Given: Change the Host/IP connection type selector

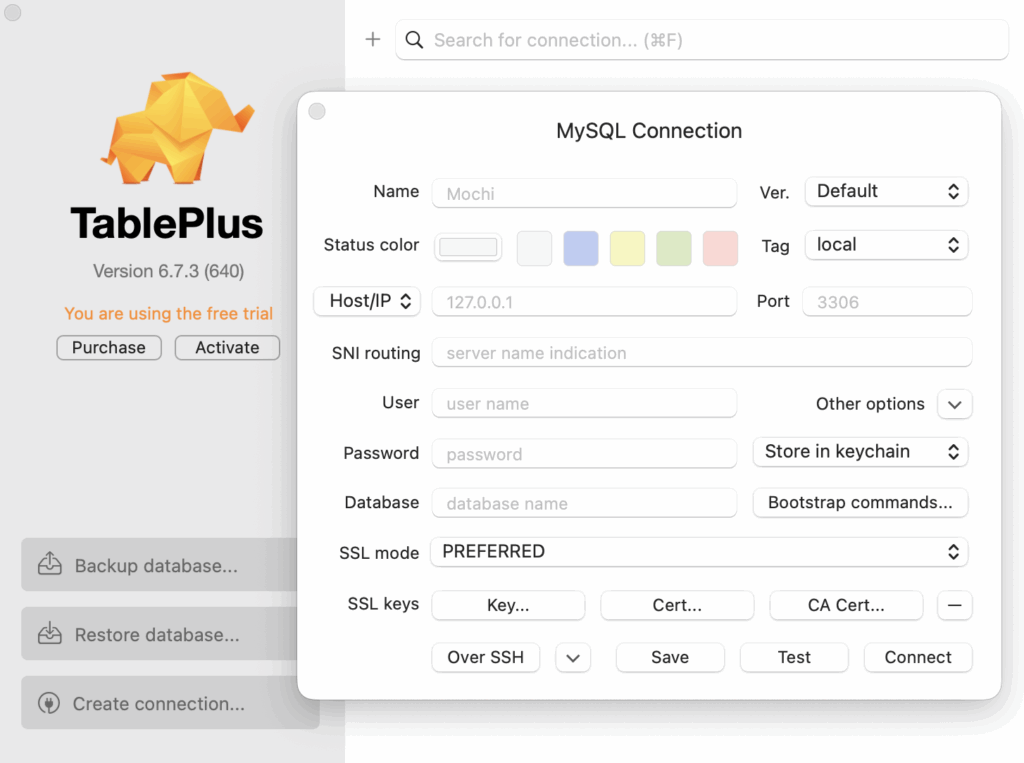Looking at the screenshot, I should point(367,301).
